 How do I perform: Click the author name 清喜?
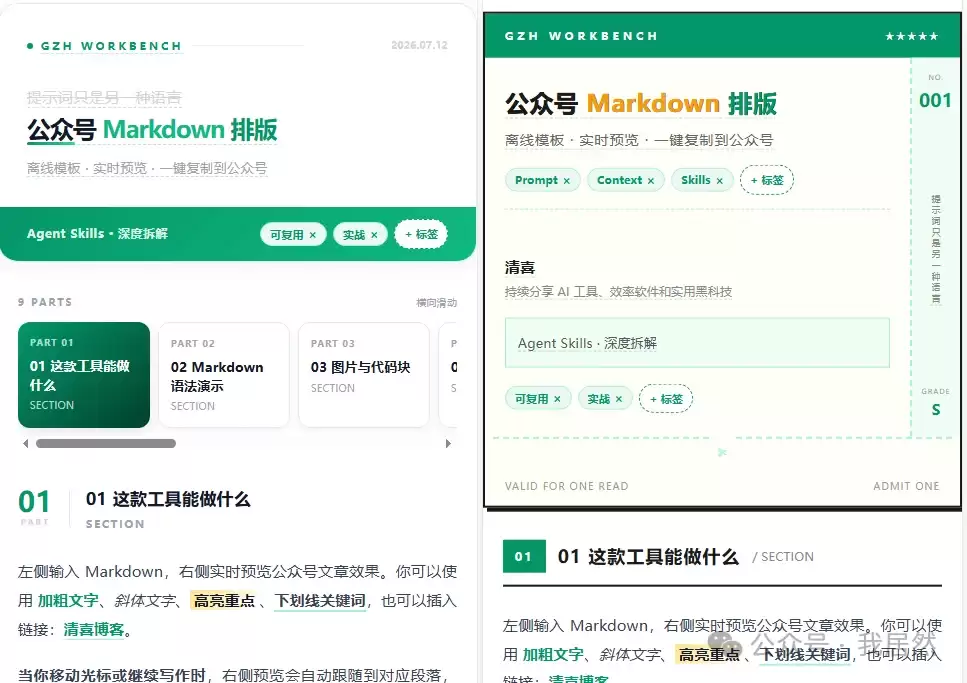(x=520, y=268)
